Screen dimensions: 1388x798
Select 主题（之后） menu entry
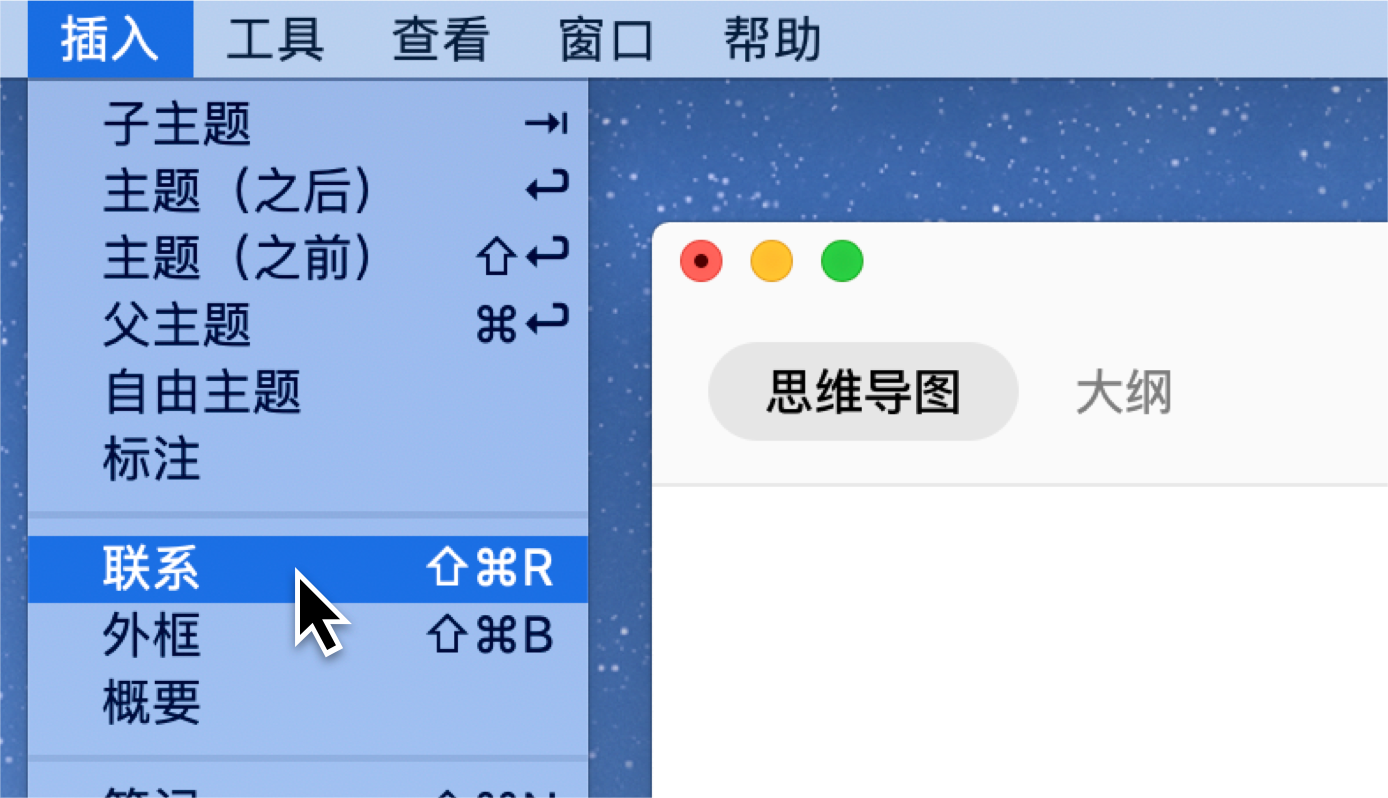[308, 191]
